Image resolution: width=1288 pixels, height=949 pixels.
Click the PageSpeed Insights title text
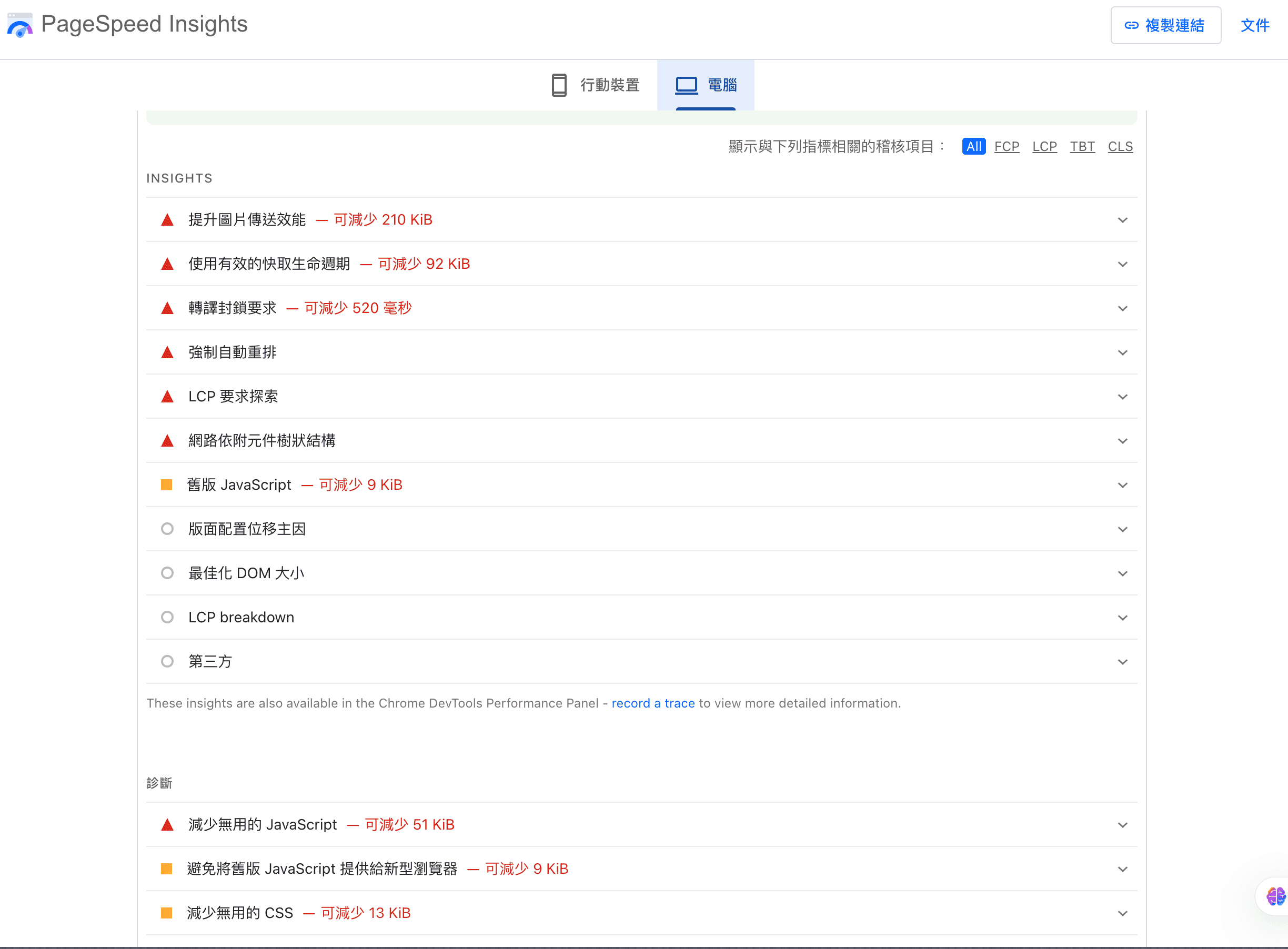[144, 24]
